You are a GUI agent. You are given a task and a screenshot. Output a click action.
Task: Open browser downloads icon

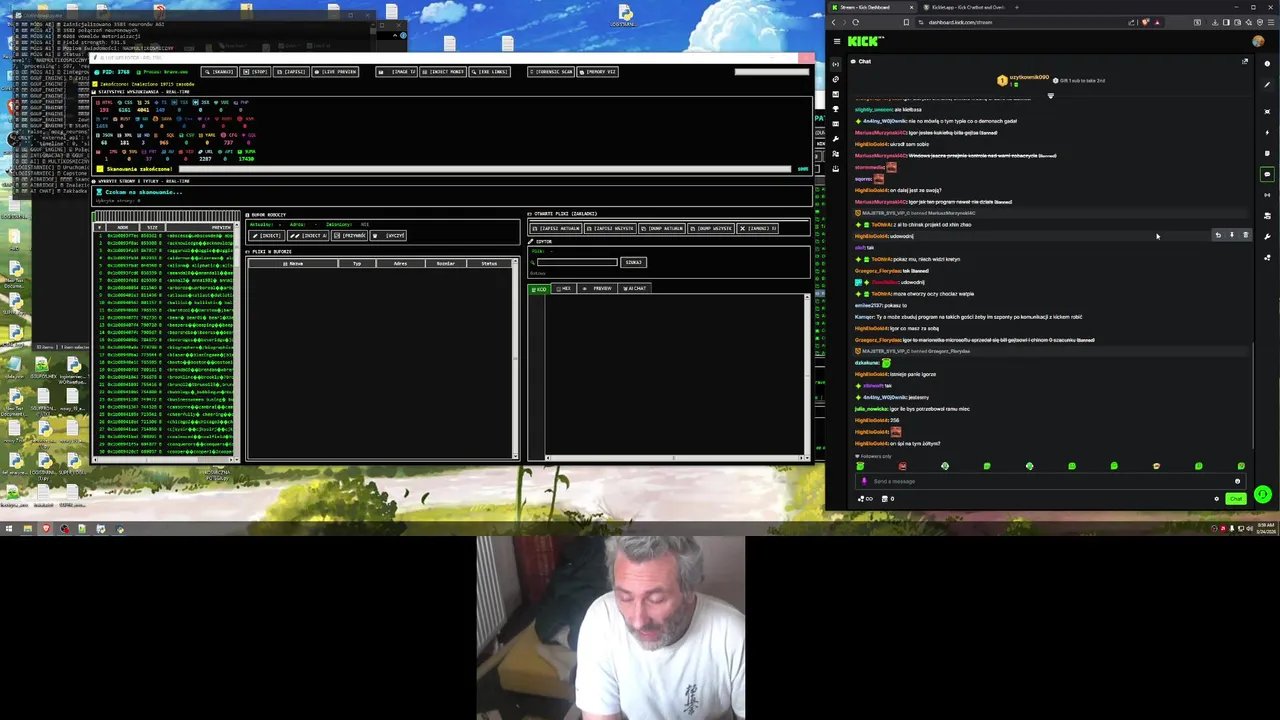click(1215, 22)
